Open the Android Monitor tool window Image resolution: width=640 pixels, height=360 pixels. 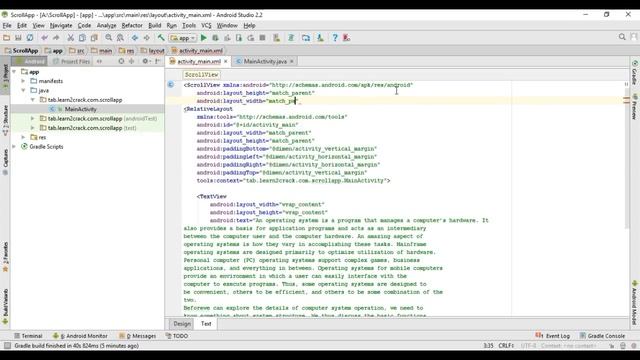(80, 336)
